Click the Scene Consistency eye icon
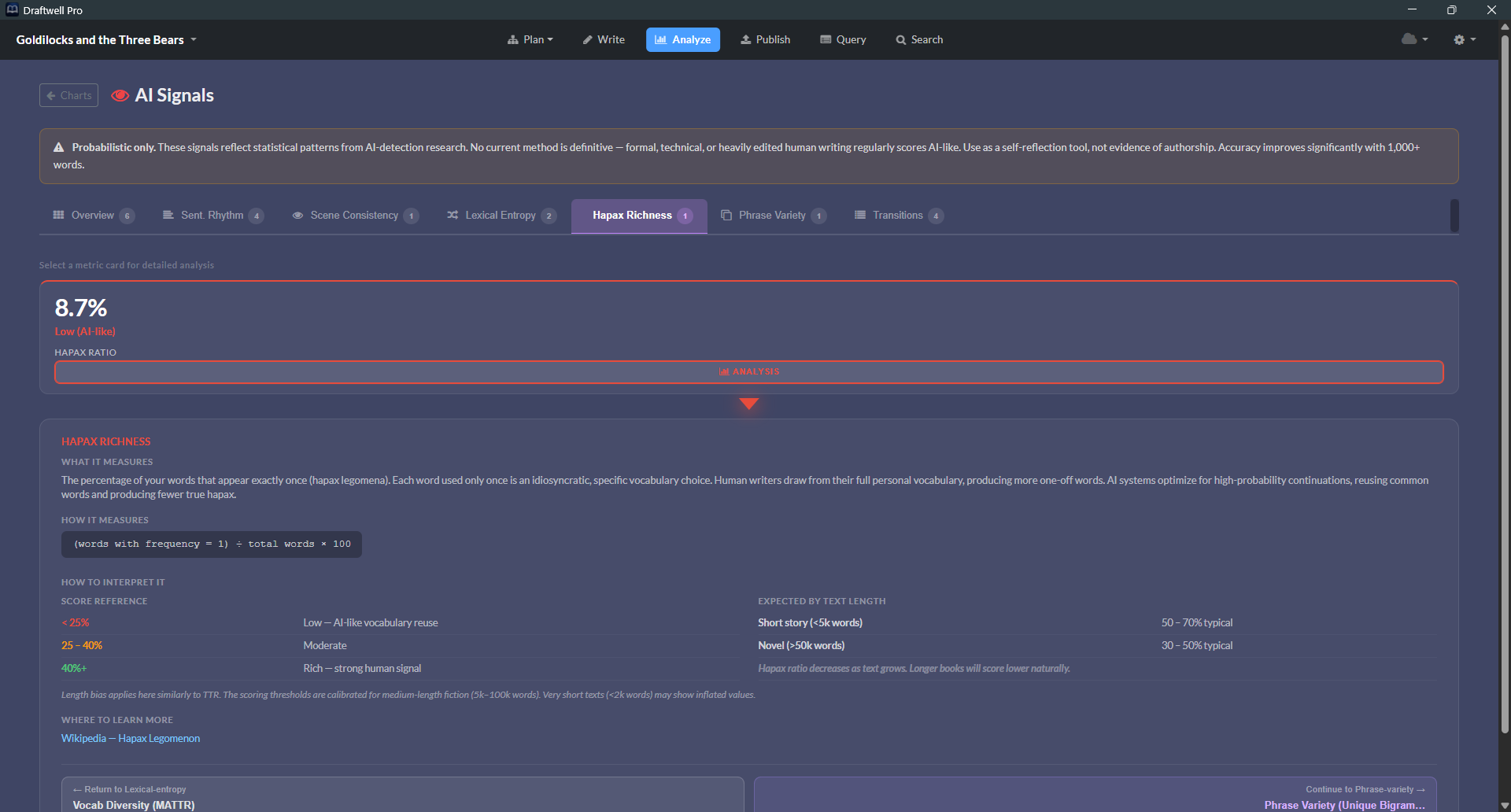 click(x=297, y=216)
